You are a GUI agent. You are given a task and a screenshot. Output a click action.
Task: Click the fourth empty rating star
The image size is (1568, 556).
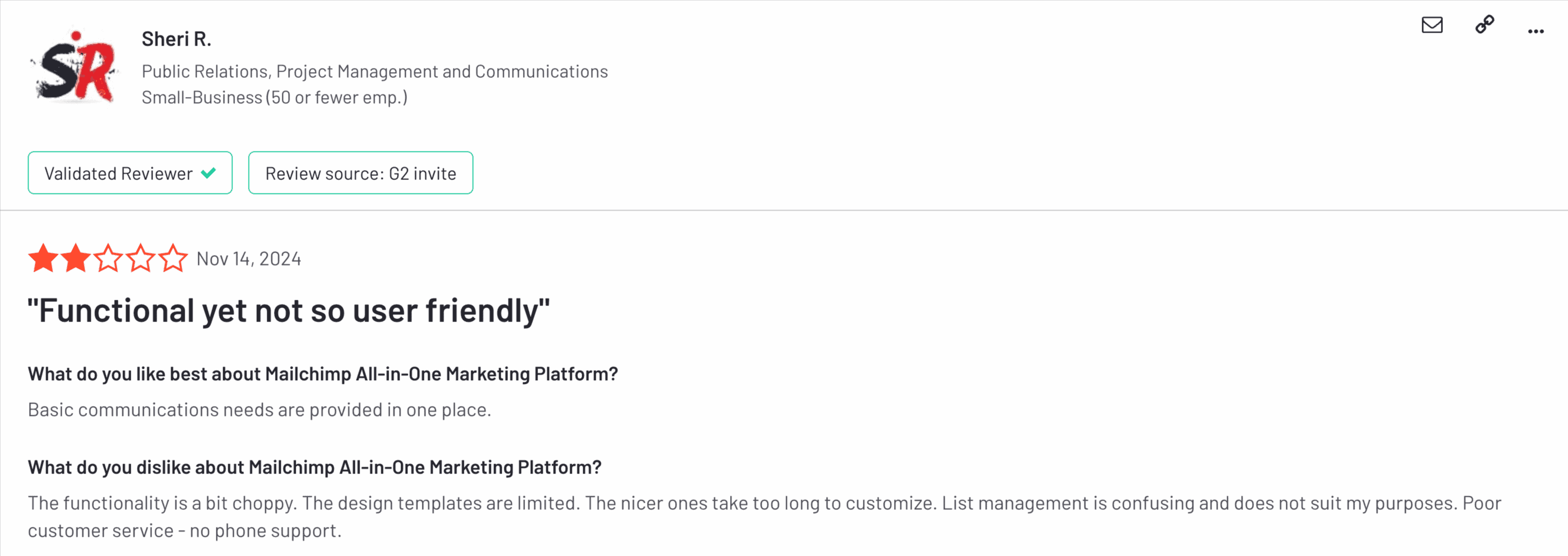(x=141, y=258)
